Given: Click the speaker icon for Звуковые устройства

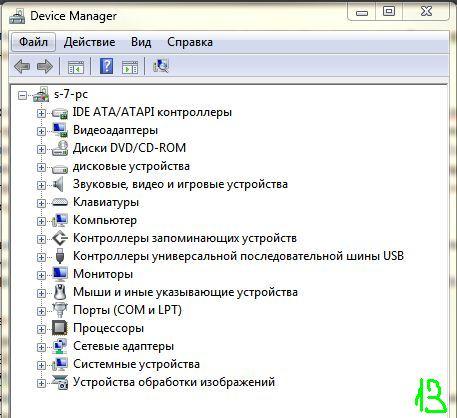Looking at the screenshot, I should click(x=58, y=184).
